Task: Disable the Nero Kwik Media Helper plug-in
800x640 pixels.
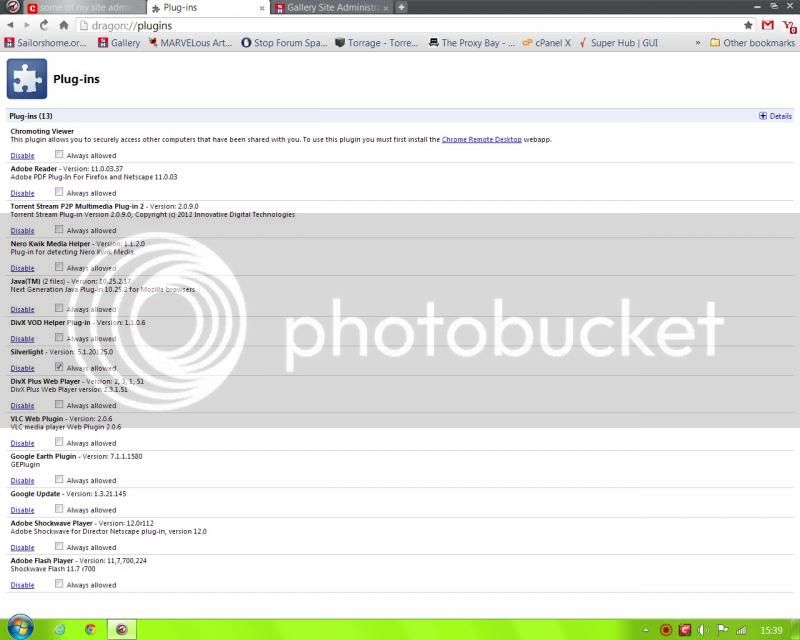Action: tap(22, 268)
